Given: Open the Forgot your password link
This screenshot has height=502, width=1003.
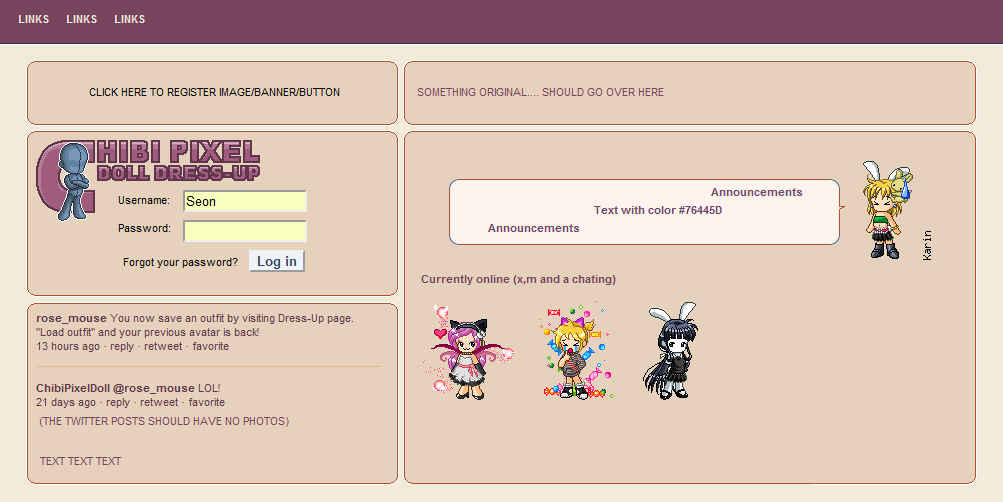Looking at the screenshot, I should (180, 262).
